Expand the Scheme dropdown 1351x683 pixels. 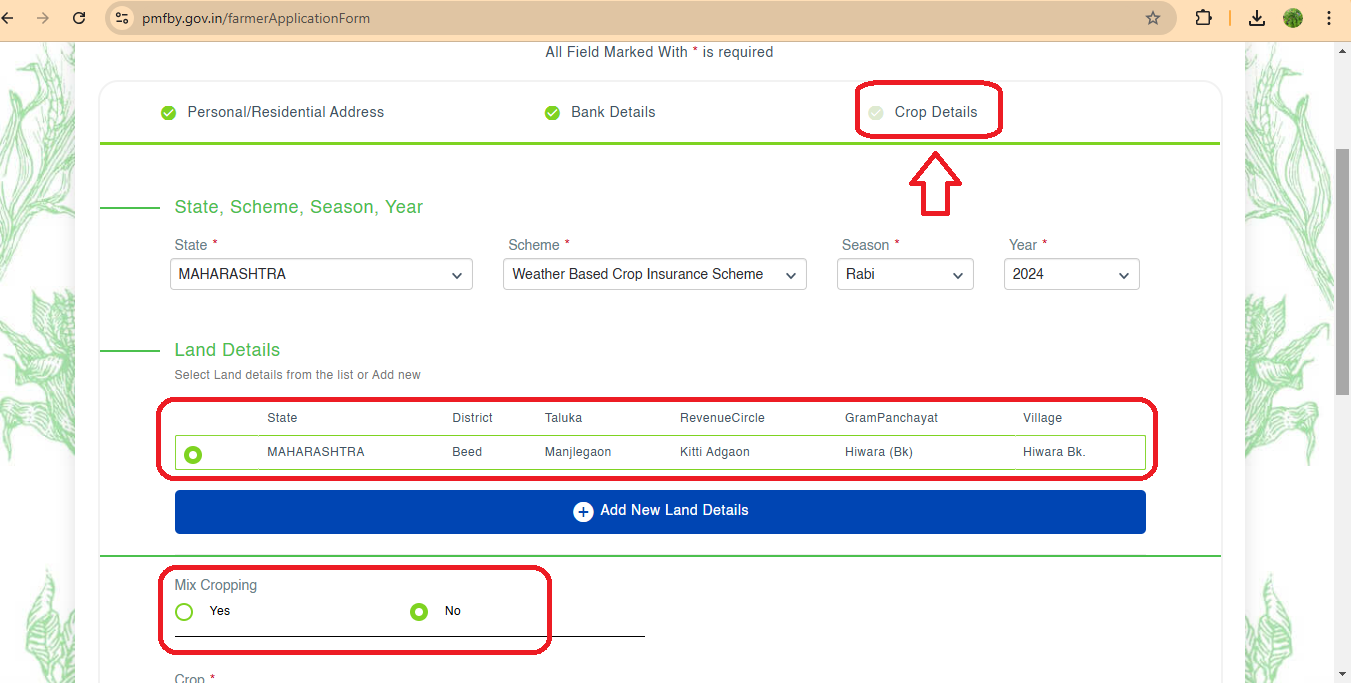click(654, 275)
